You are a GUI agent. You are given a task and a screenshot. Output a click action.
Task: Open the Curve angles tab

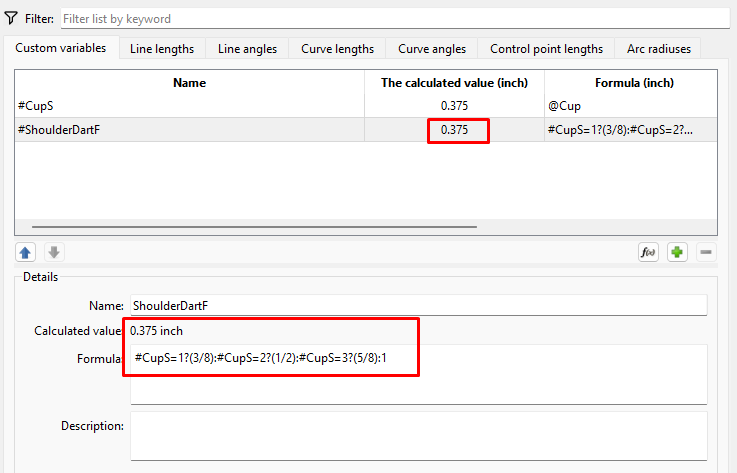(x=432, y=49)
